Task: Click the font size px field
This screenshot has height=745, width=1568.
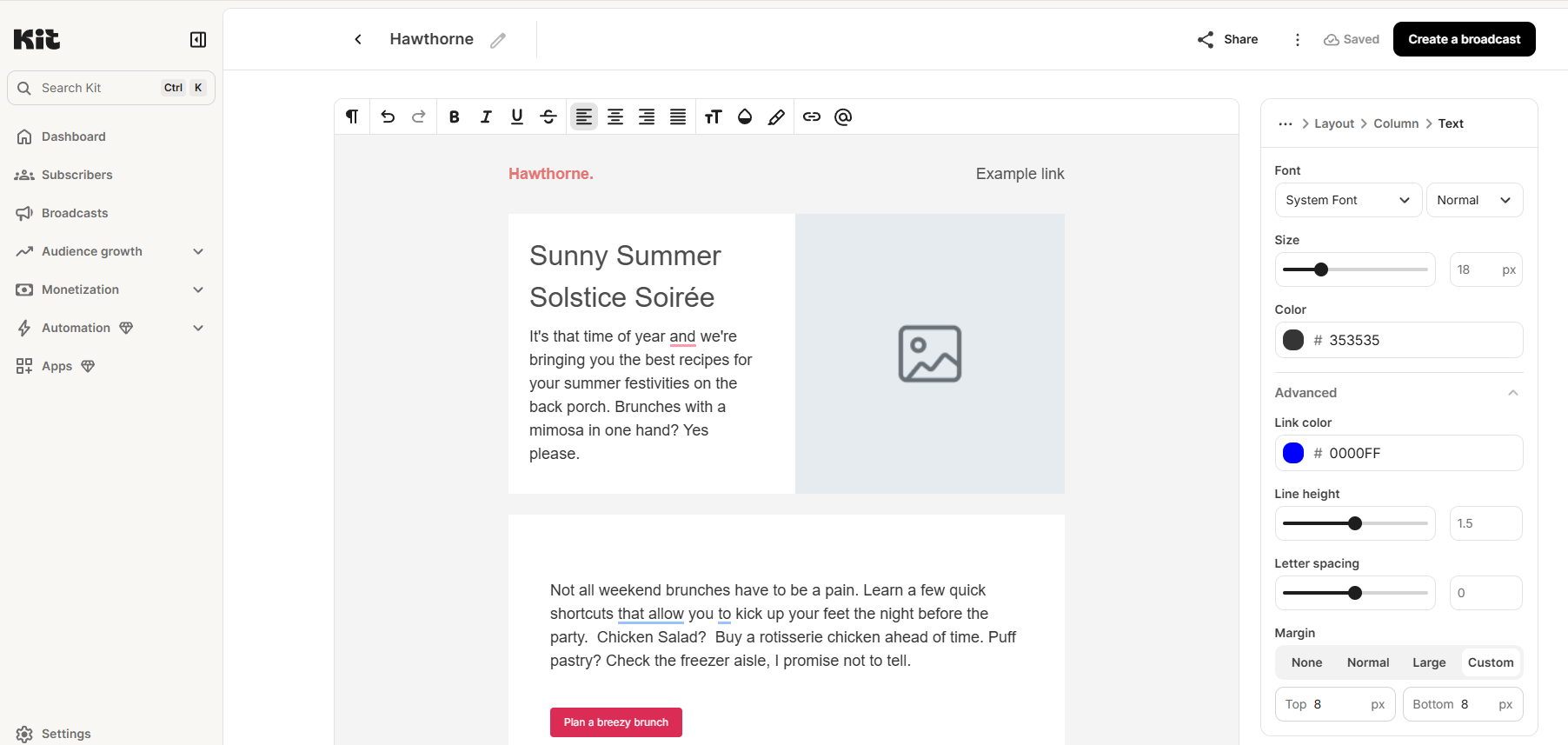Action: (1485, 269)
